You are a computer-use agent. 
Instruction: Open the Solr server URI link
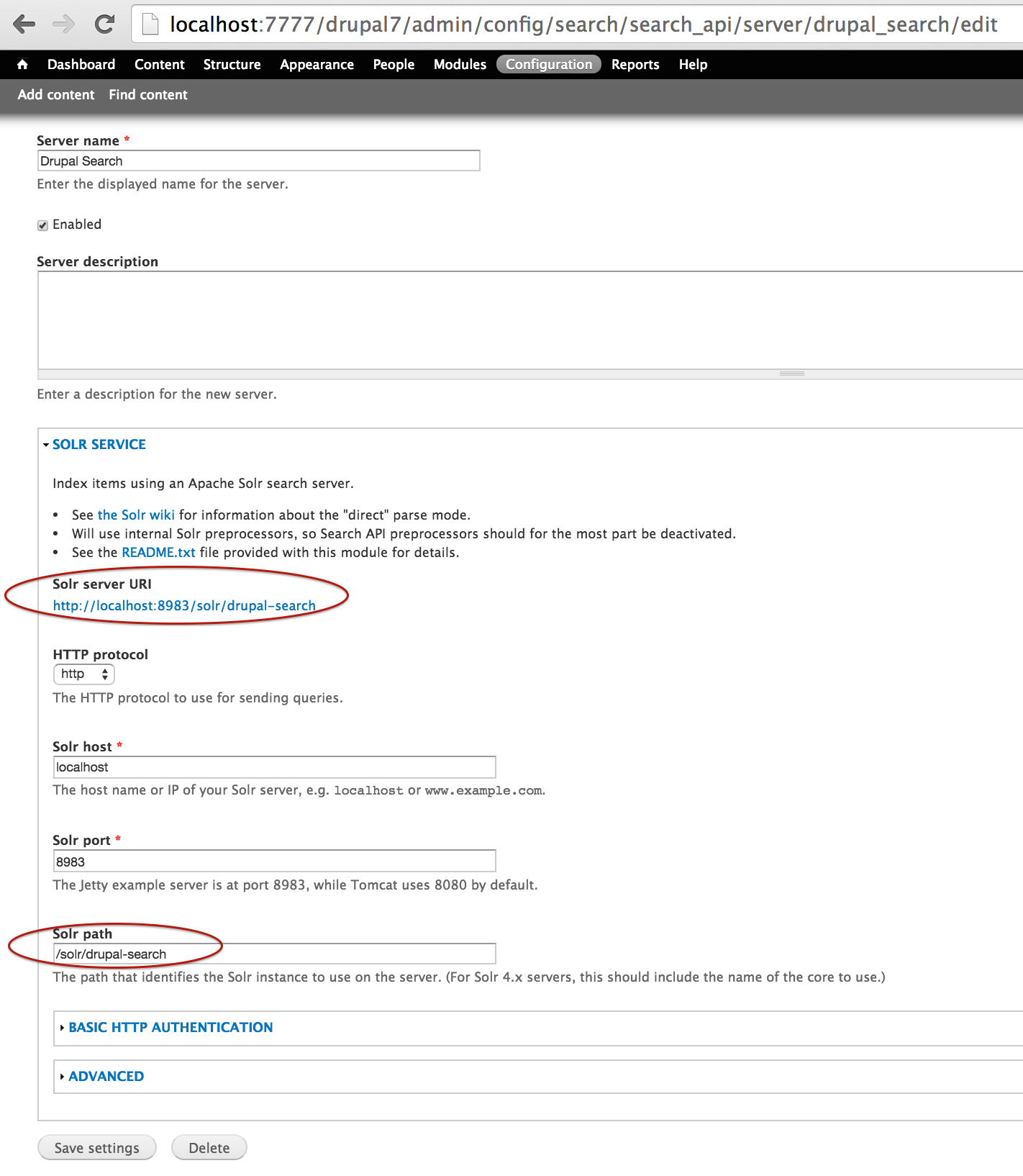184,605
